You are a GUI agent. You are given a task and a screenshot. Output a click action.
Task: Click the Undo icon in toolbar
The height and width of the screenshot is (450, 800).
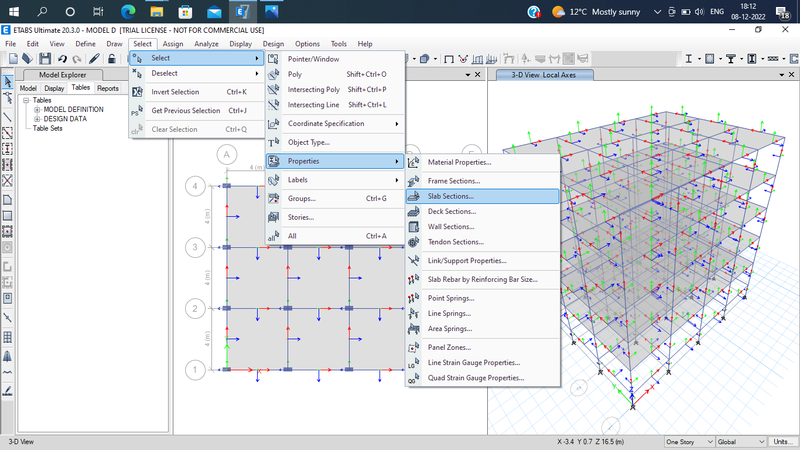click(62, 59)
